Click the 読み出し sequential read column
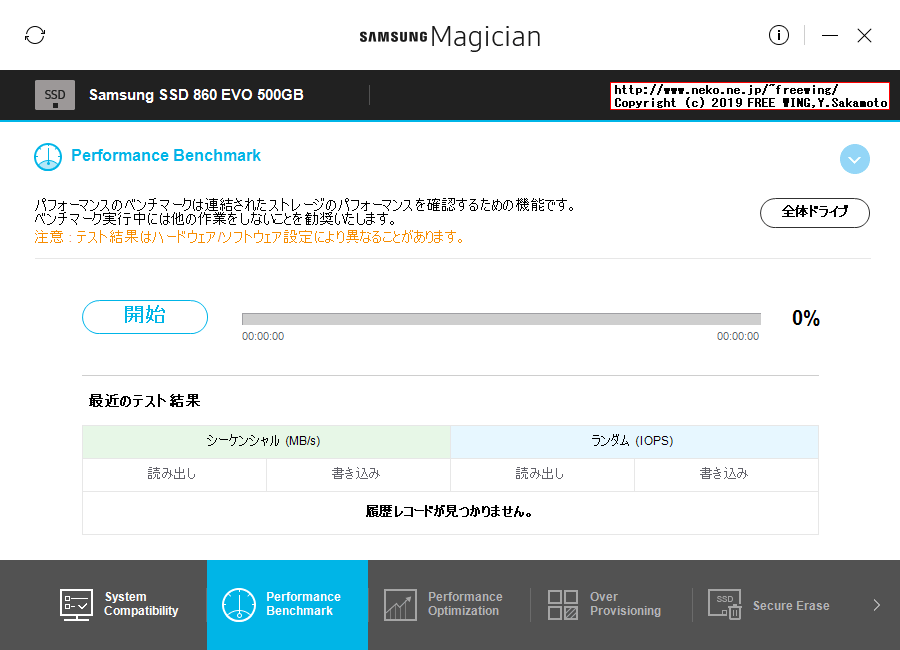Screen dimensions: 900x650 (172, 474)
